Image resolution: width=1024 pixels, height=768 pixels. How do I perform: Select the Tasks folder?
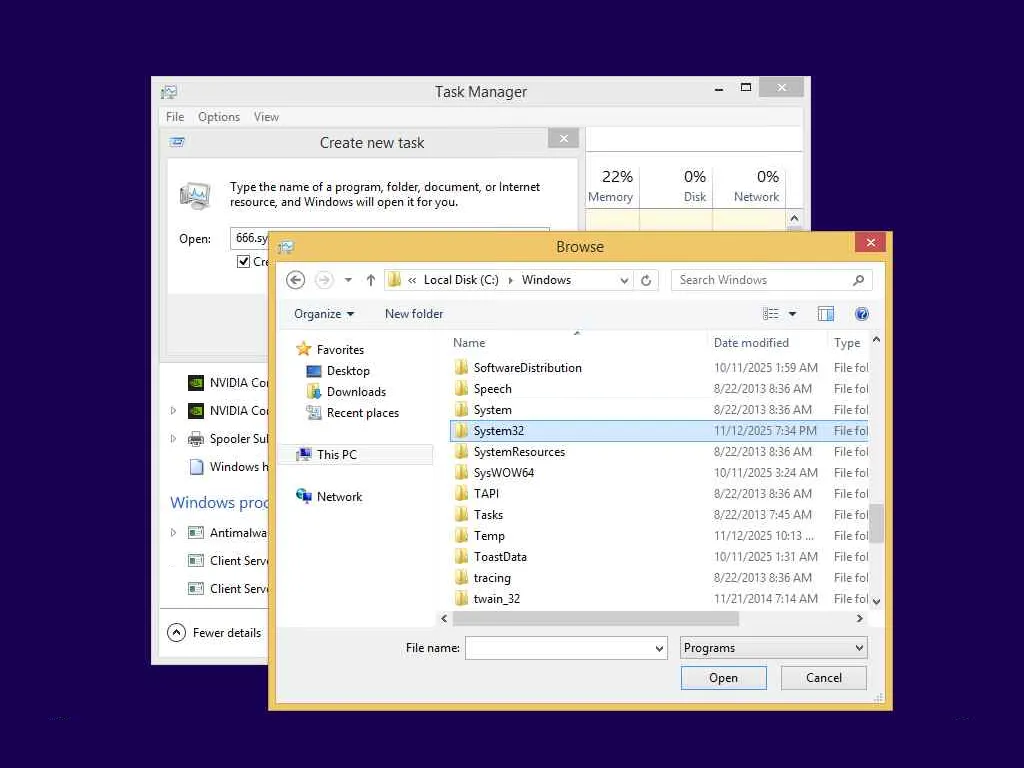coord(488,515)
